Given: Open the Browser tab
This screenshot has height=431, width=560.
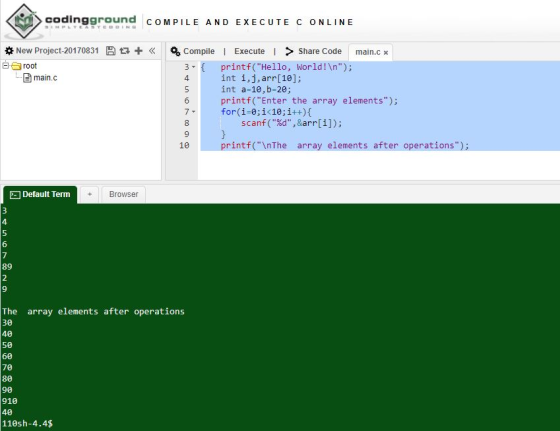Looking at the screenshot, I should pyautogui.click(x=124, y=194).
